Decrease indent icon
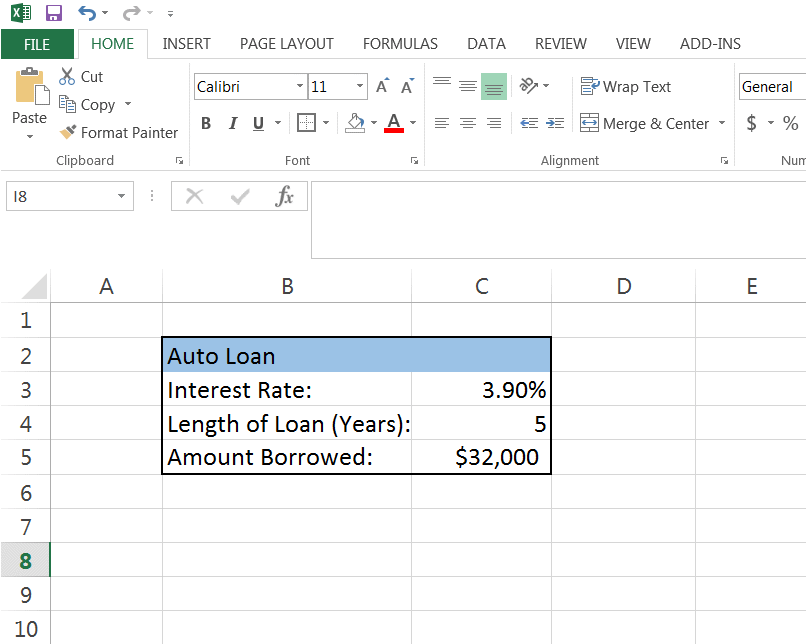 tap(529, 123)
